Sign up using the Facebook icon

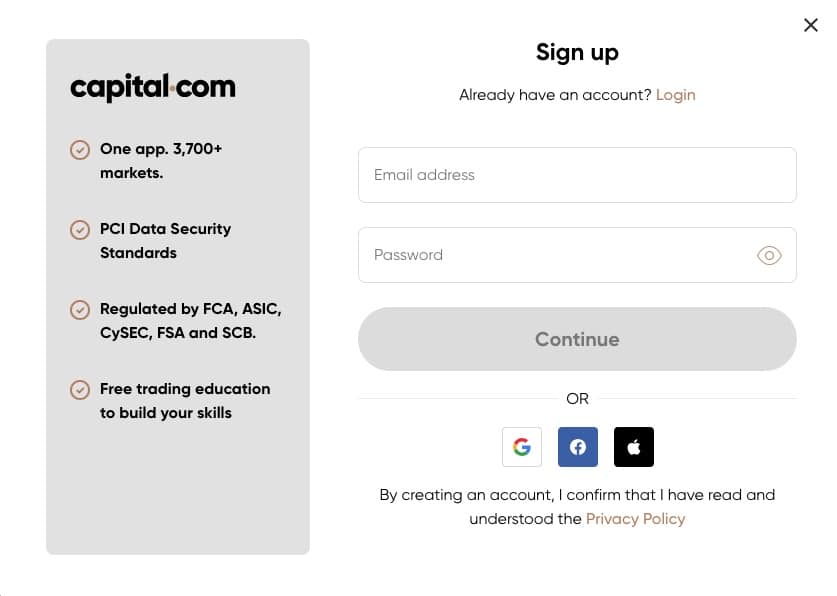click(x=578, y=447)
